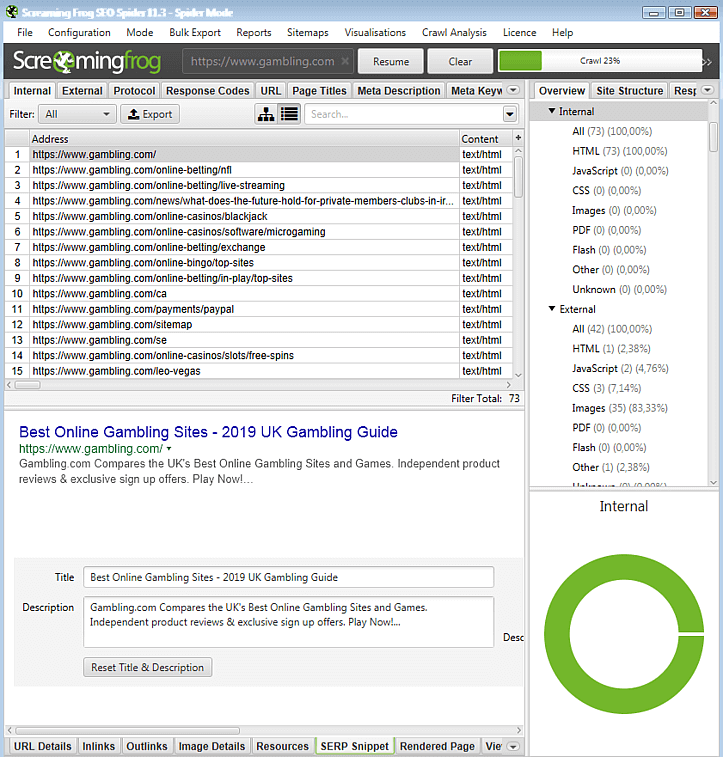723x757 pixels.
Task: Select External Images (35) entry
Action: pos(620,408)
